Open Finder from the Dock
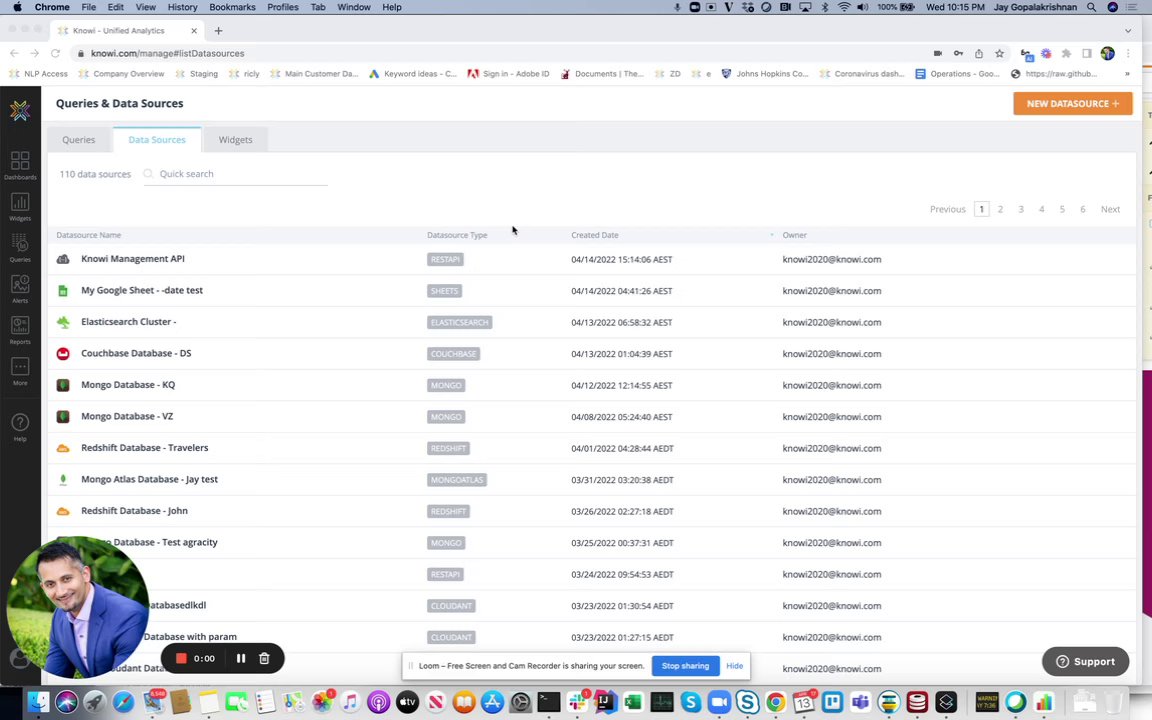This screenshot has width=1152, height=720. [x=37, y=702]
